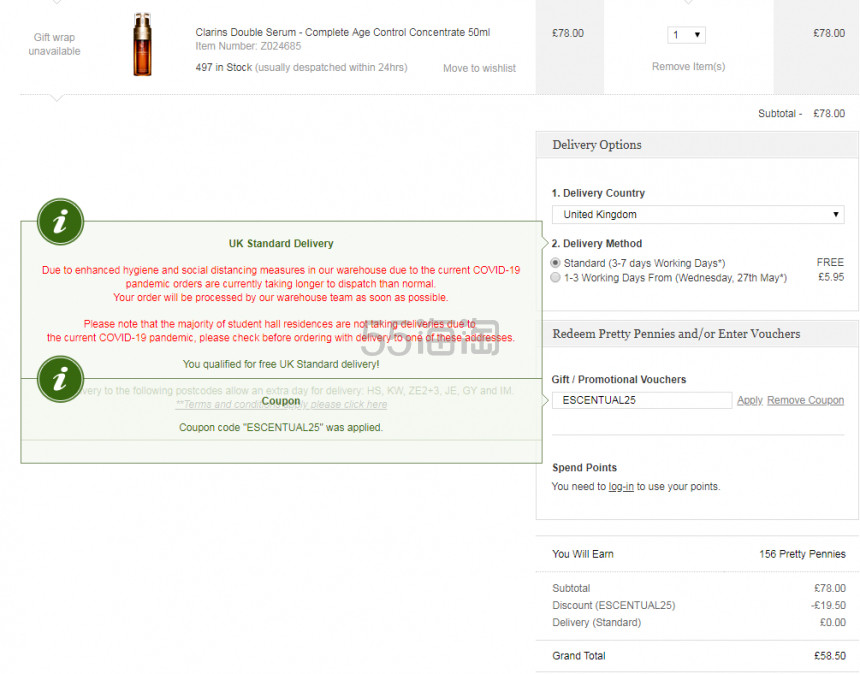Click the 'Delivery (Standard)' row label

coord(596,622)
